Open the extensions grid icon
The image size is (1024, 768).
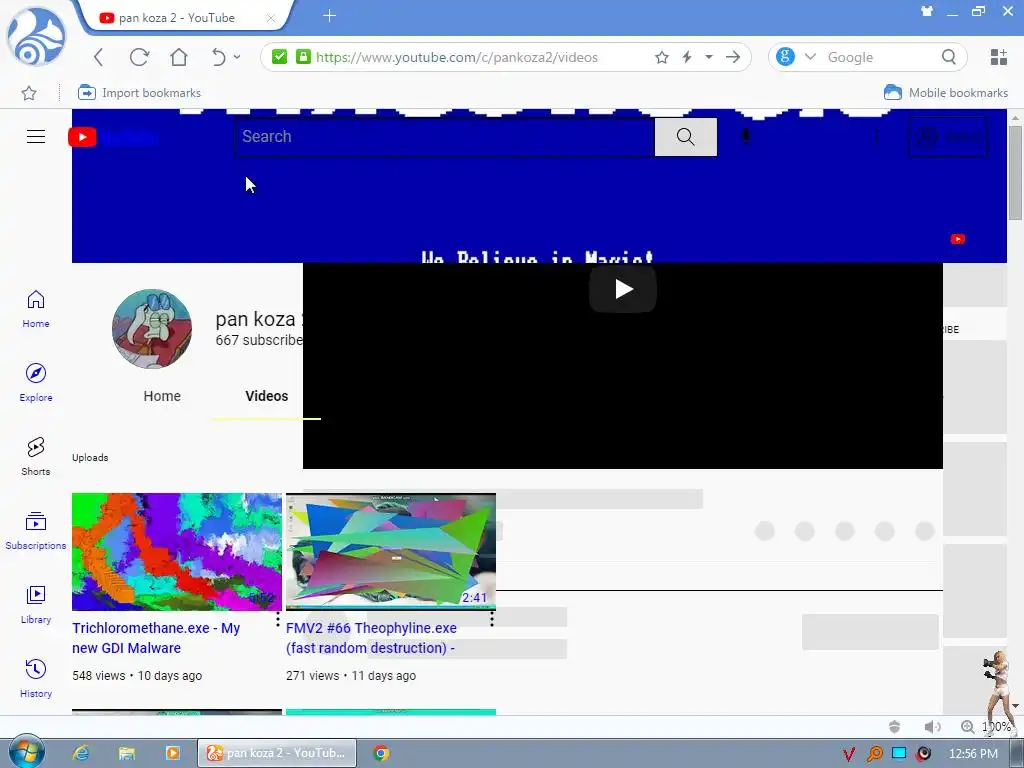pyautogui.click(x=999, y=57)
